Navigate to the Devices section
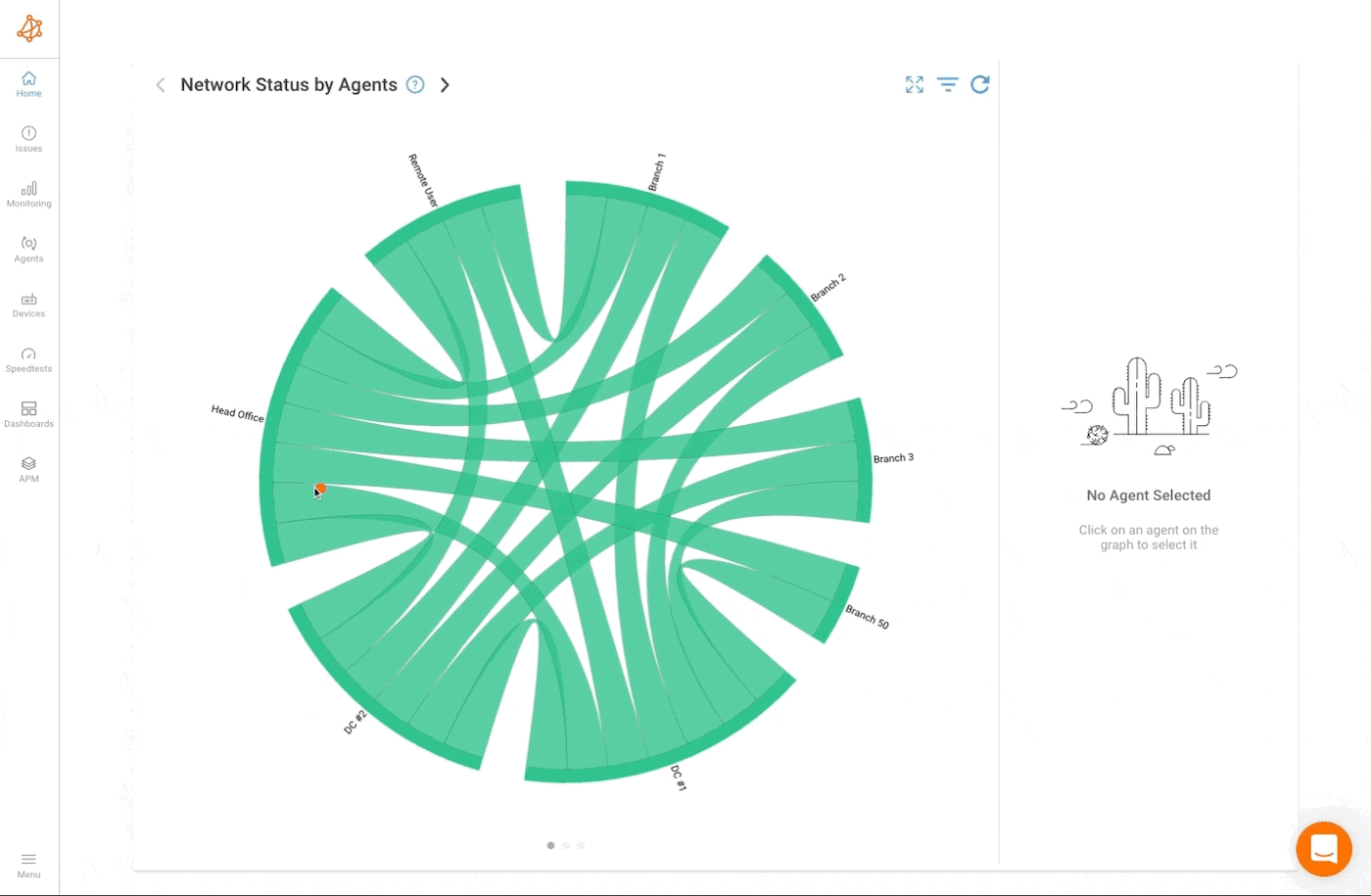 (28, 305)
